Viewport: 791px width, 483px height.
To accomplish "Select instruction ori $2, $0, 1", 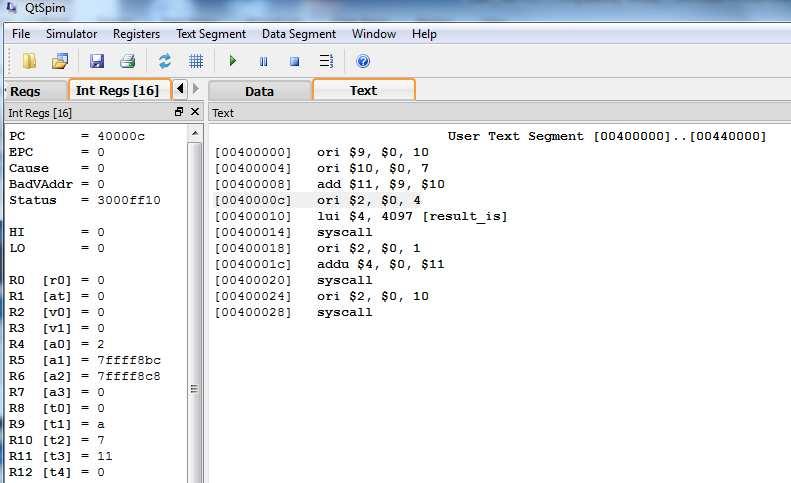I will 369,248.
